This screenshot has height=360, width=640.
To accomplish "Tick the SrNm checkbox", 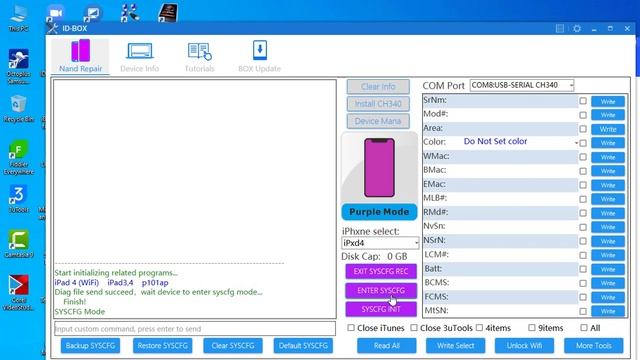I will pos(583,101).
